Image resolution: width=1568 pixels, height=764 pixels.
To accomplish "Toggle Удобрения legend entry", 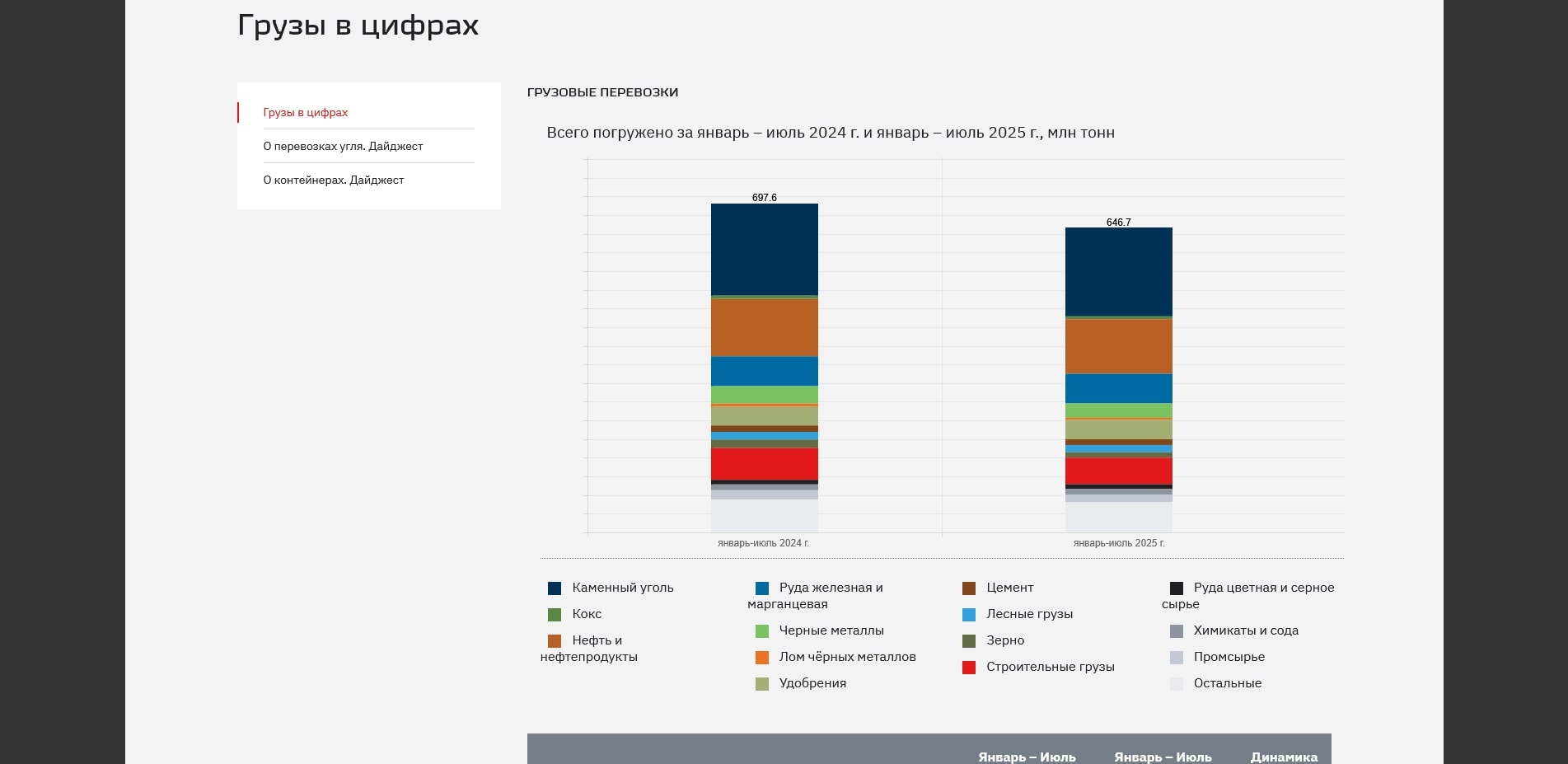I will 762,684.
